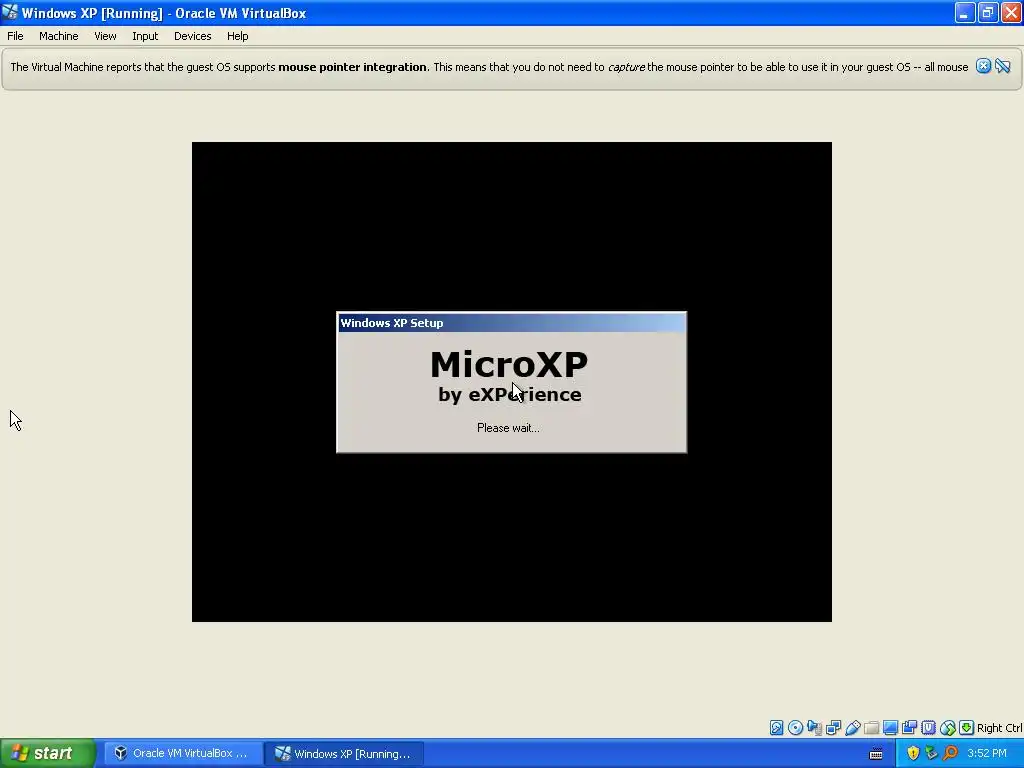This screenshot has width=1024, height=768.
Task: Click the orange magnifier tray icon
Action: click(950, 754)
